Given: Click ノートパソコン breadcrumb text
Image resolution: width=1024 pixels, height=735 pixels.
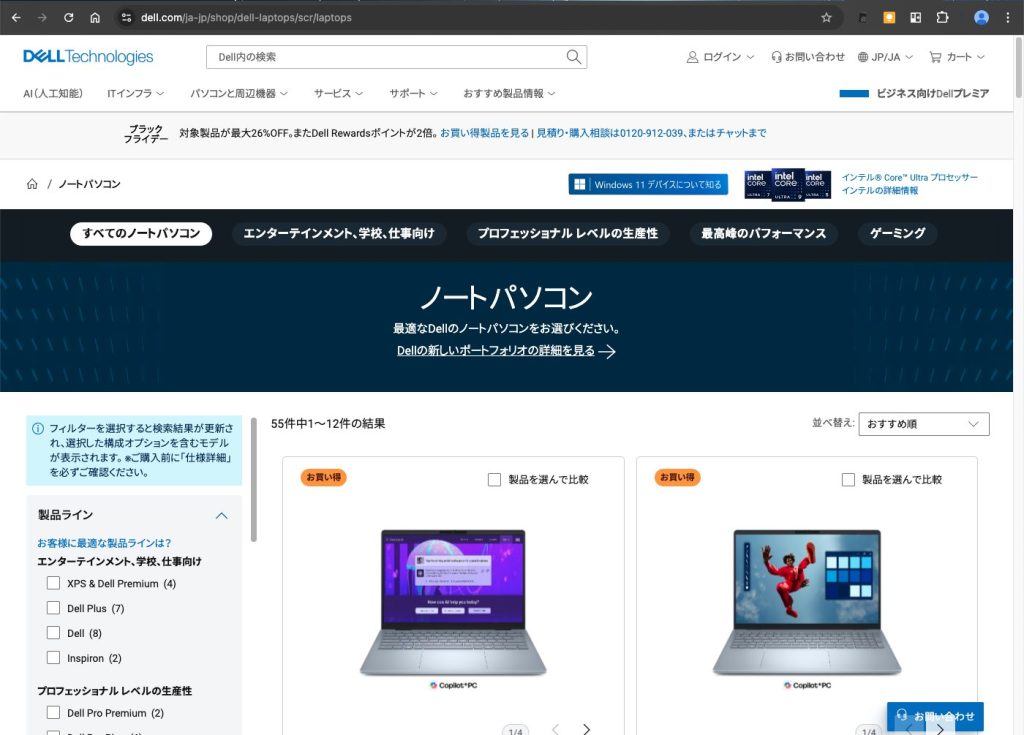Looking at the screenshot, I should click(x=89, y=184).
